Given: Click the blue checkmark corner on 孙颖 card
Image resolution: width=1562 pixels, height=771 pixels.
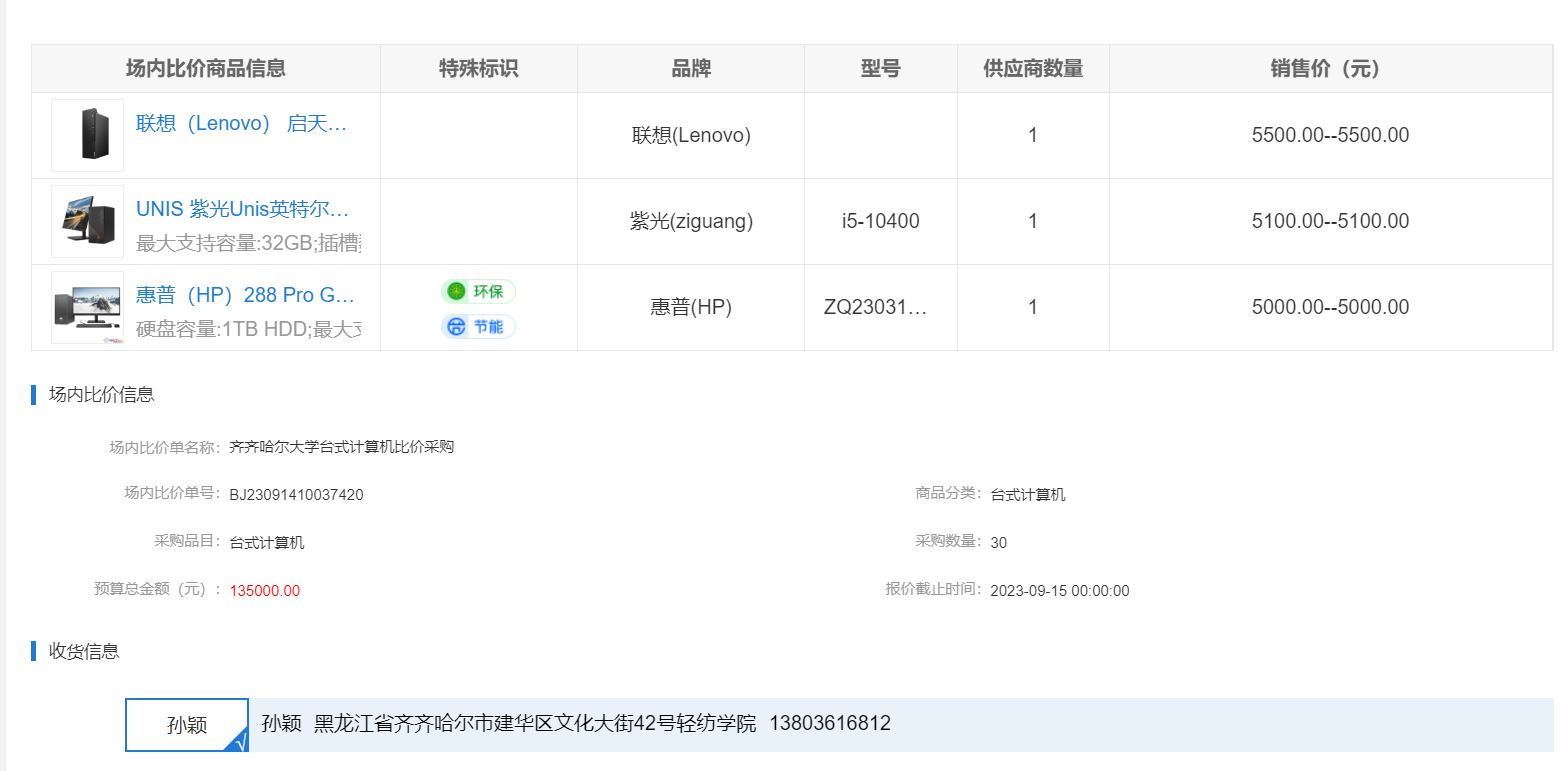Looking at the screenshot, I should click(x=239, y=742).
